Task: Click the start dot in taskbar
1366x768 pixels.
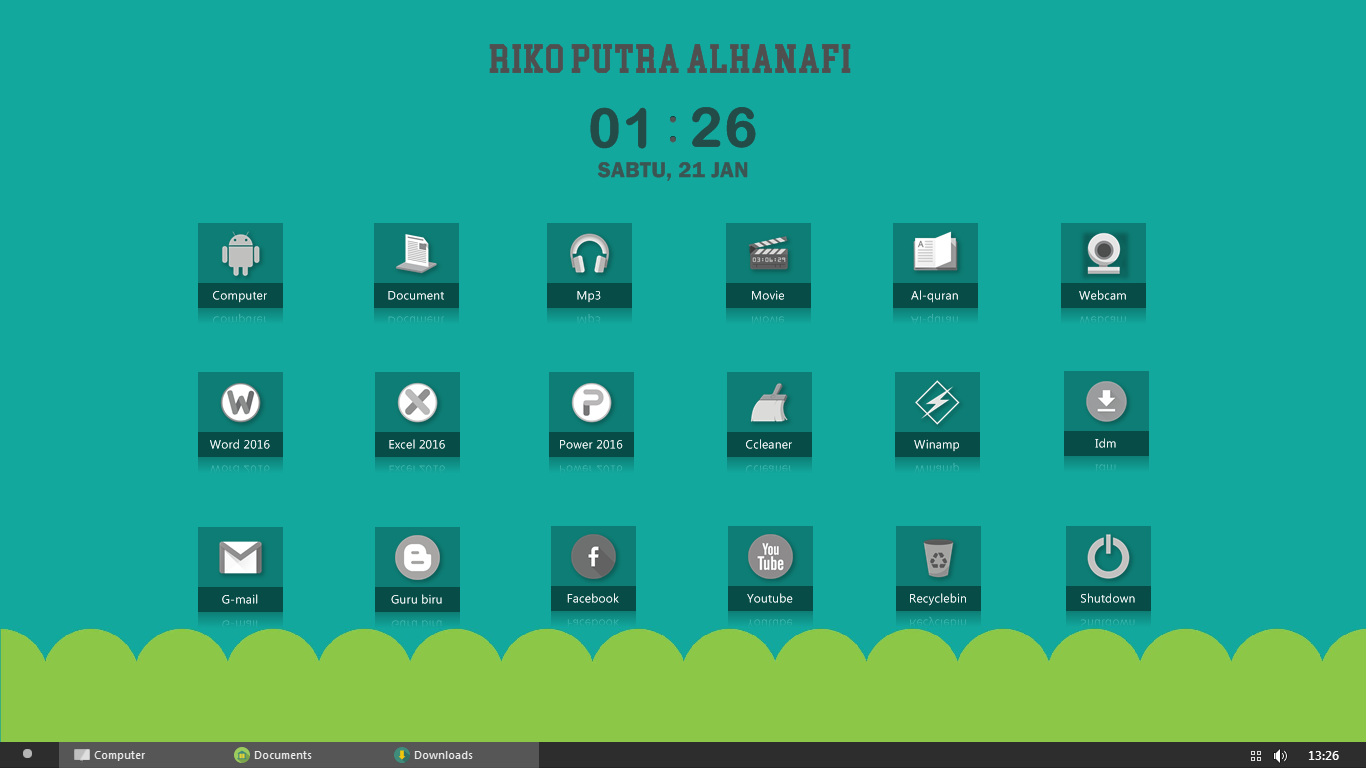Action: point(27,754)
